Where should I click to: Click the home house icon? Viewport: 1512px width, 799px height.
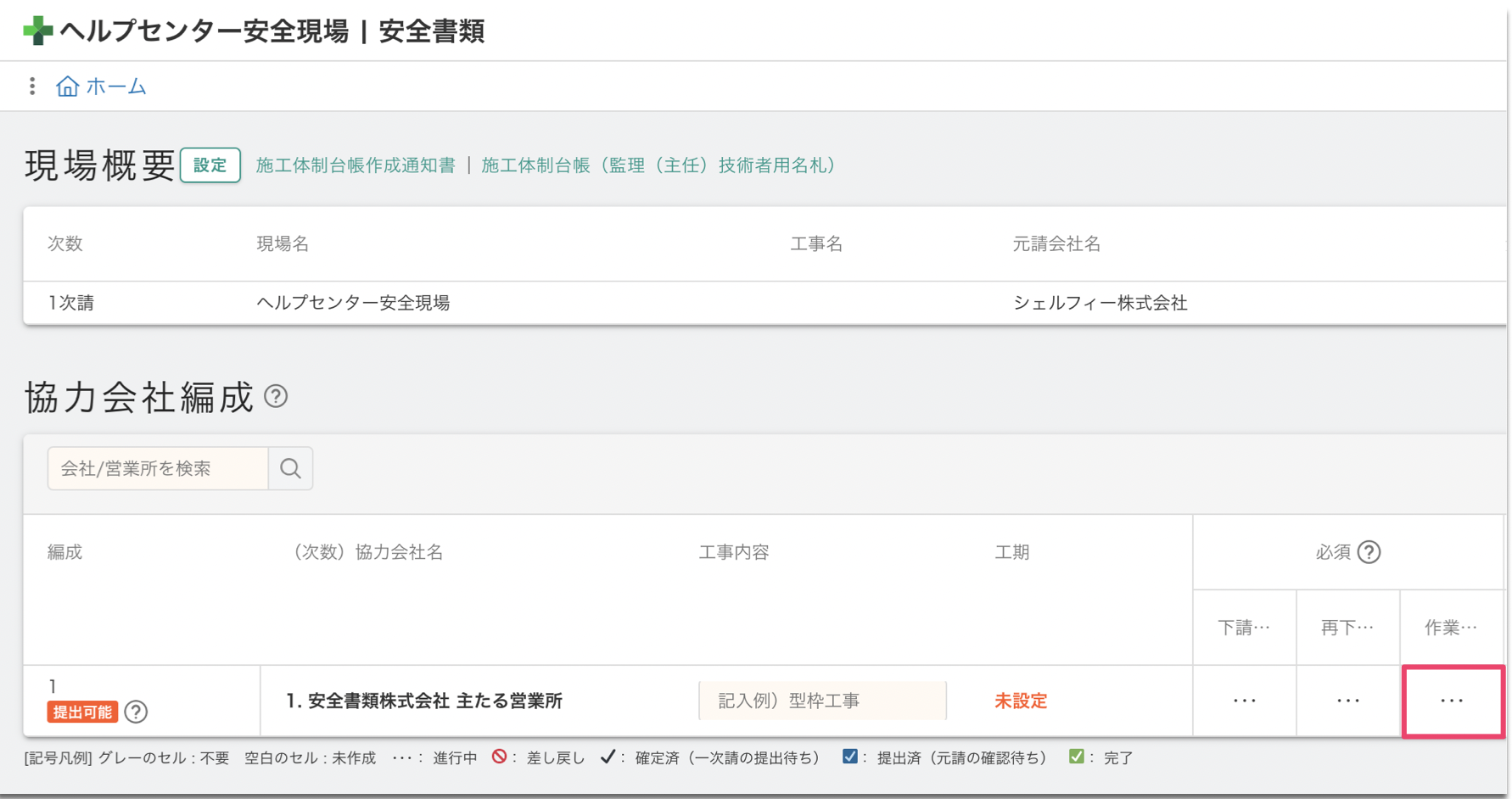[x=67, y=87]
